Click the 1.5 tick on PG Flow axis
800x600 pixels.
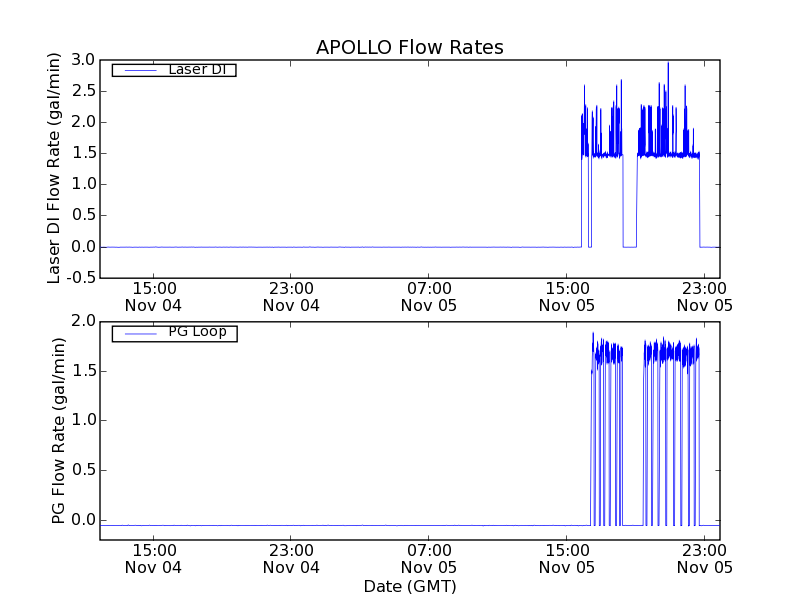(x=83, y=371)
